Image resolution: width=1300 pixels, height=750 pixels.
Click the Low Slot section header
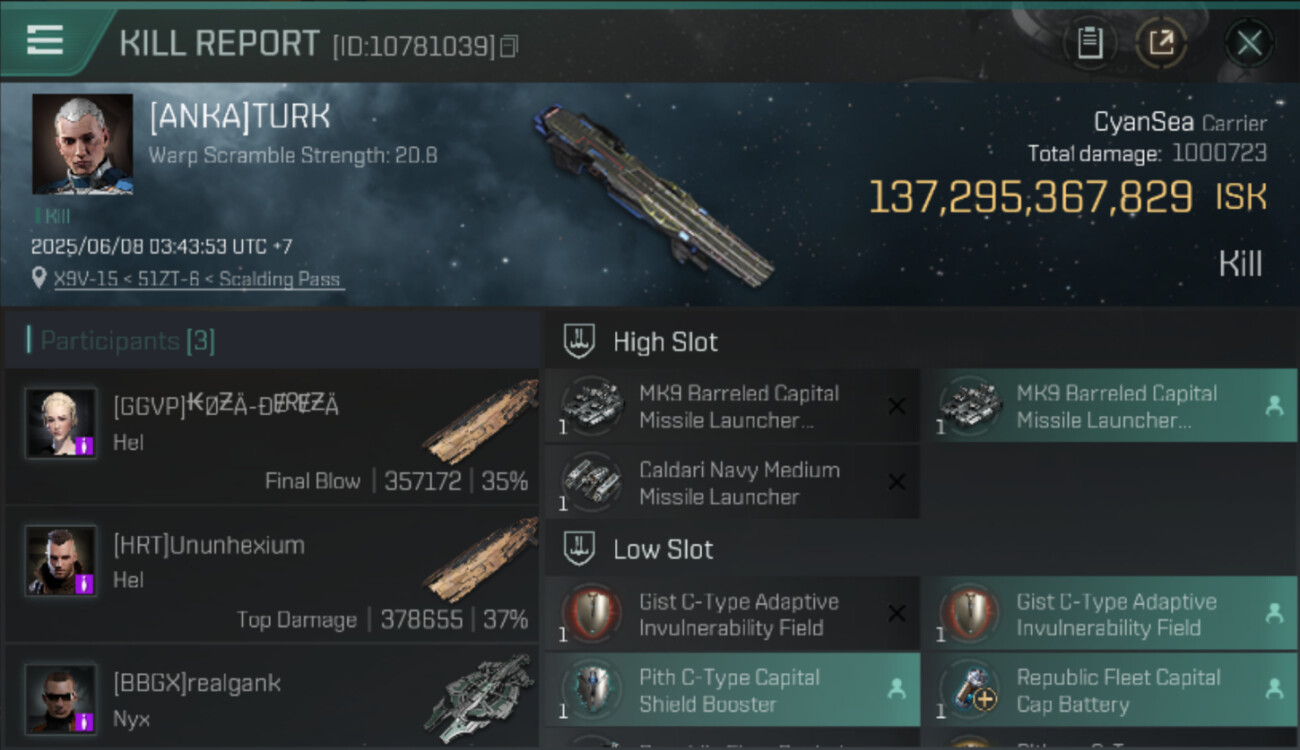tap(663, 549)
